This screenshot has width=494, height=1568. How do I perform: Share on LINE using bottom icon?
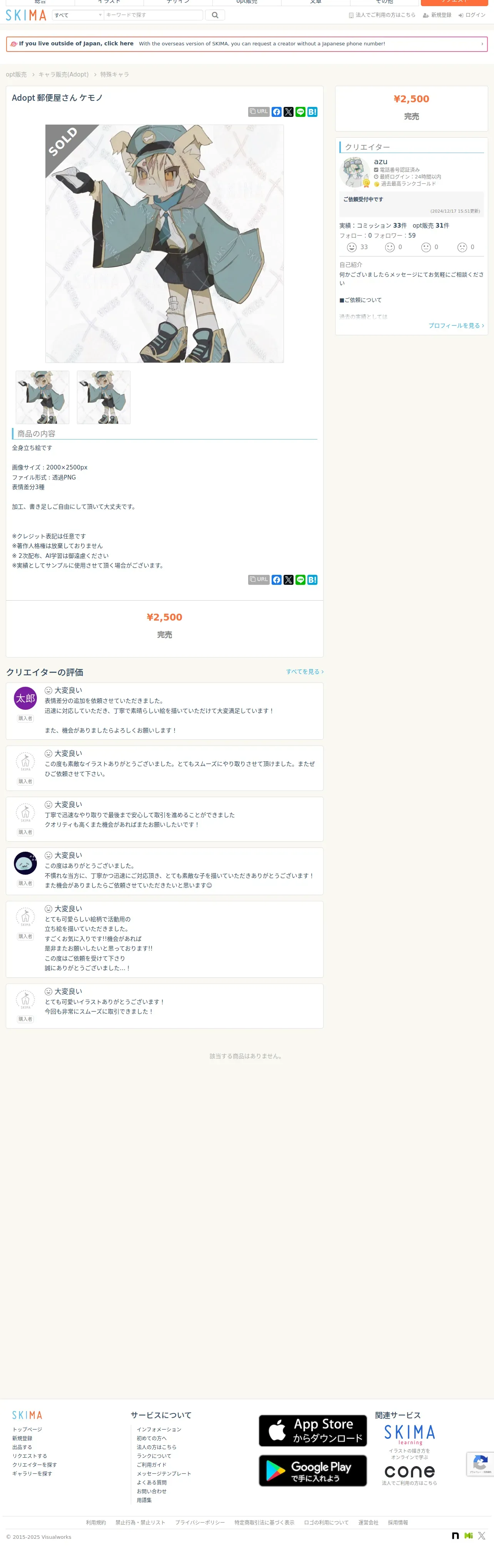point(300,579)
